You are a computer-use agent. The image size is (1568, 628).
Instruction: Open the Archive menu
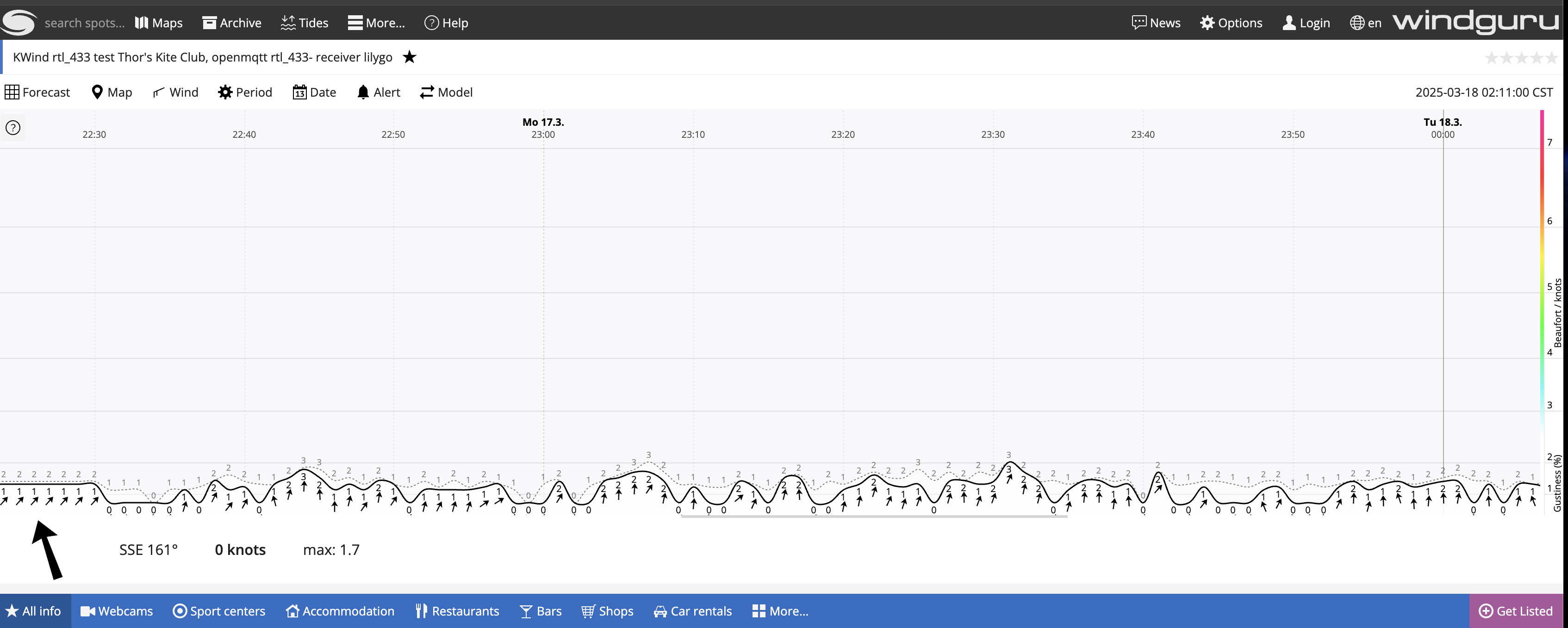coord(232,23)
